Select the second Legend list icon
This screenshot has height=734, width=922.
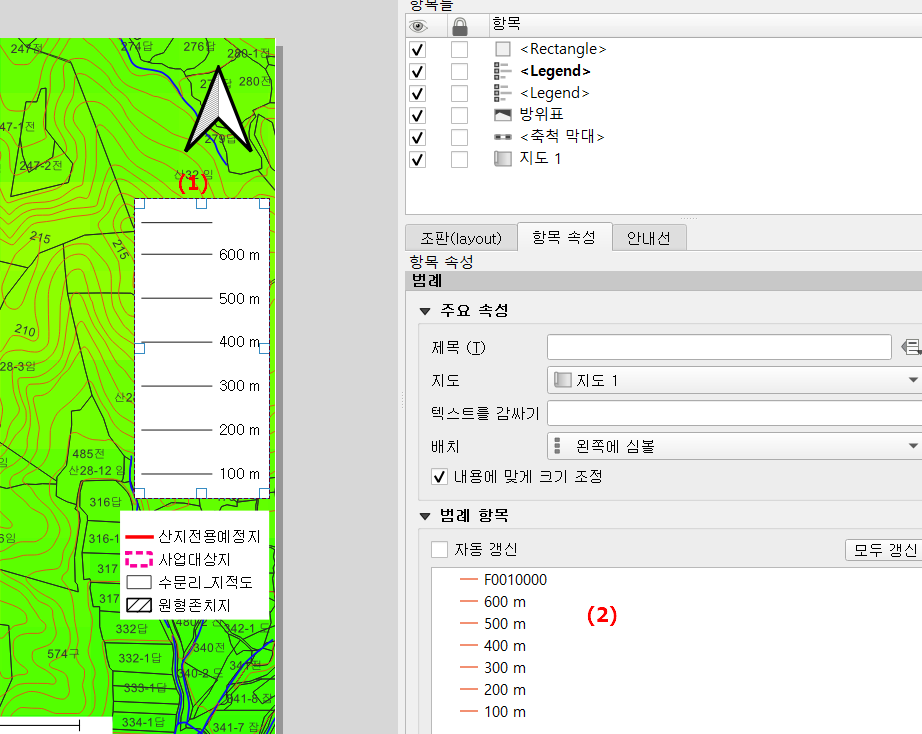(x=503, y=93)
